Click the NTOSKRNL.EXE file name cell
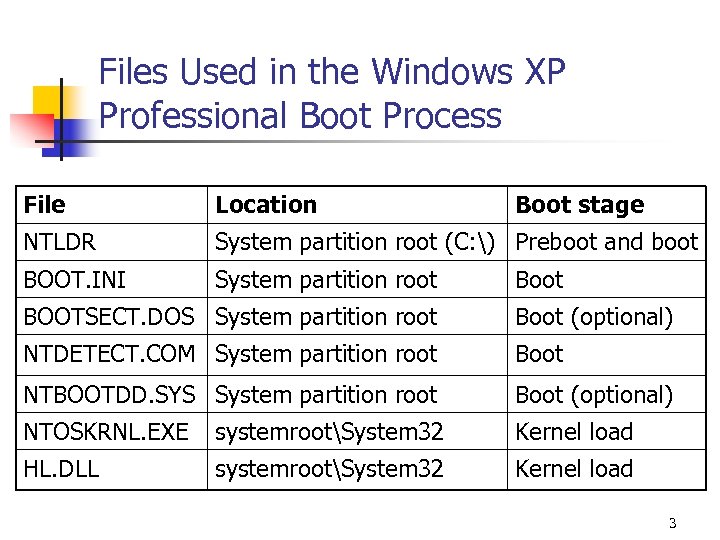720x540 pixels. coord(106,432)
